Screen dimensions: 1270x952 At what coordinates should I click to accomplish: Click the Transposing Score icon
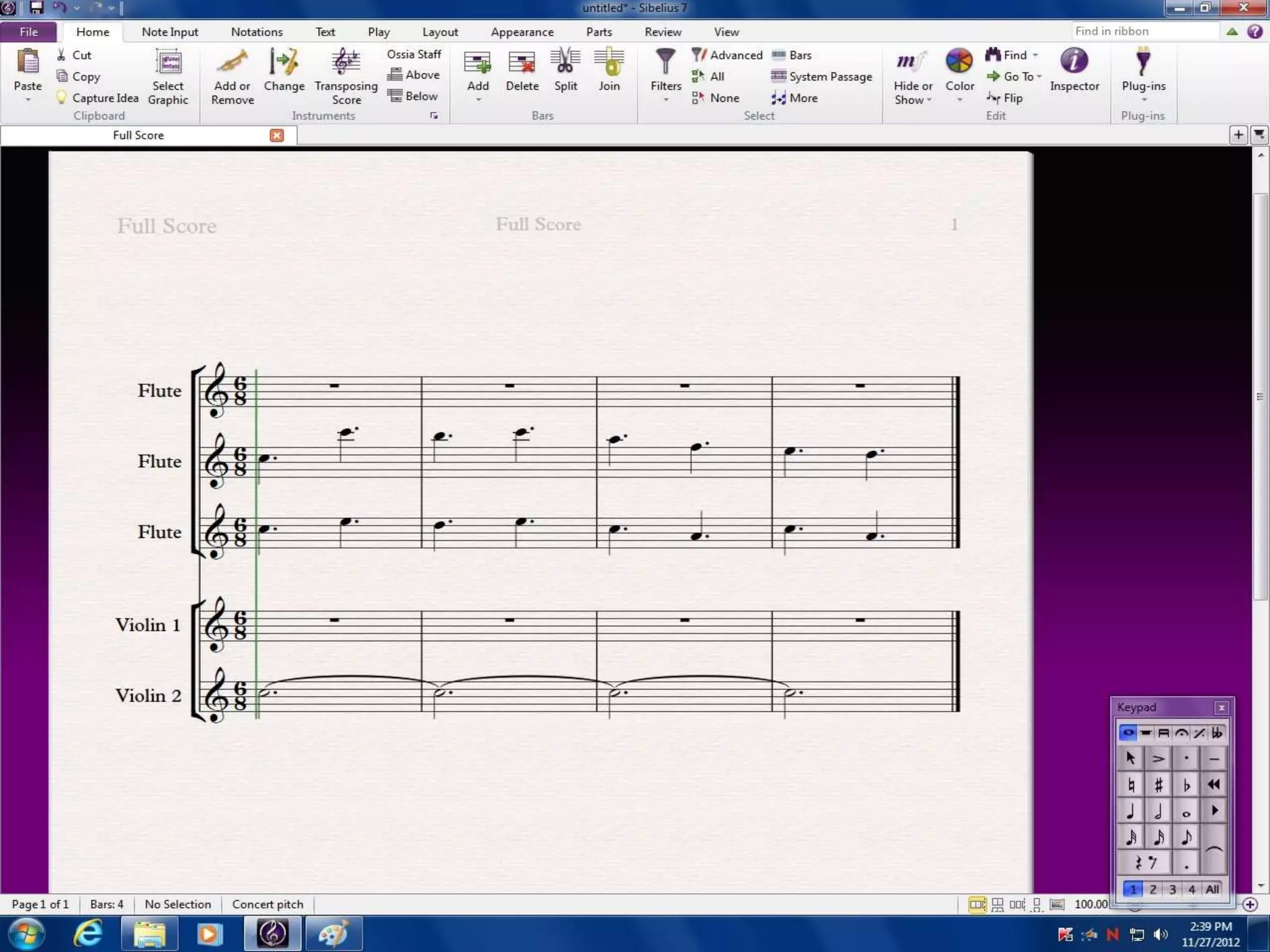point(345,63)
